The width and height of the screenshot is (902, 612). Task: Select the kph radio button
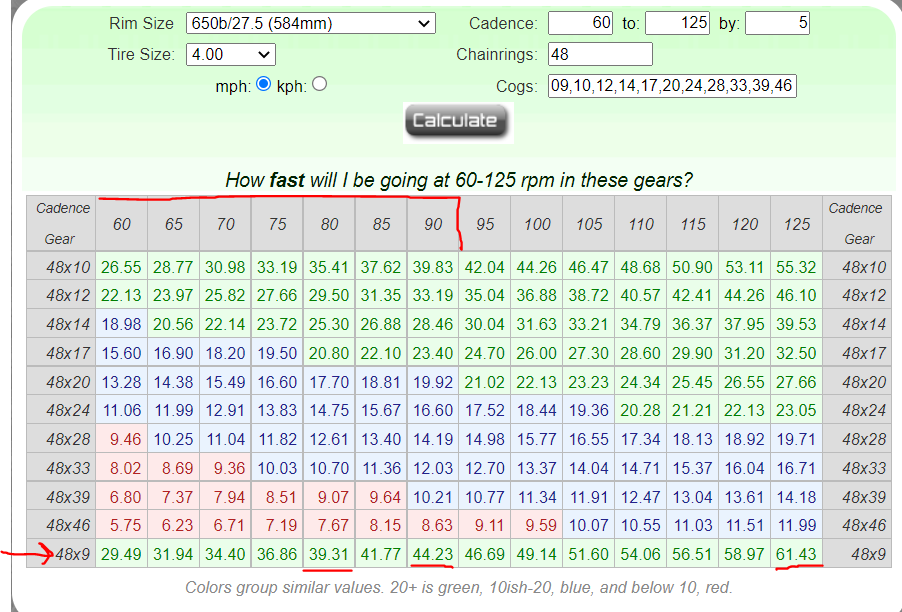tap(319, 85)
